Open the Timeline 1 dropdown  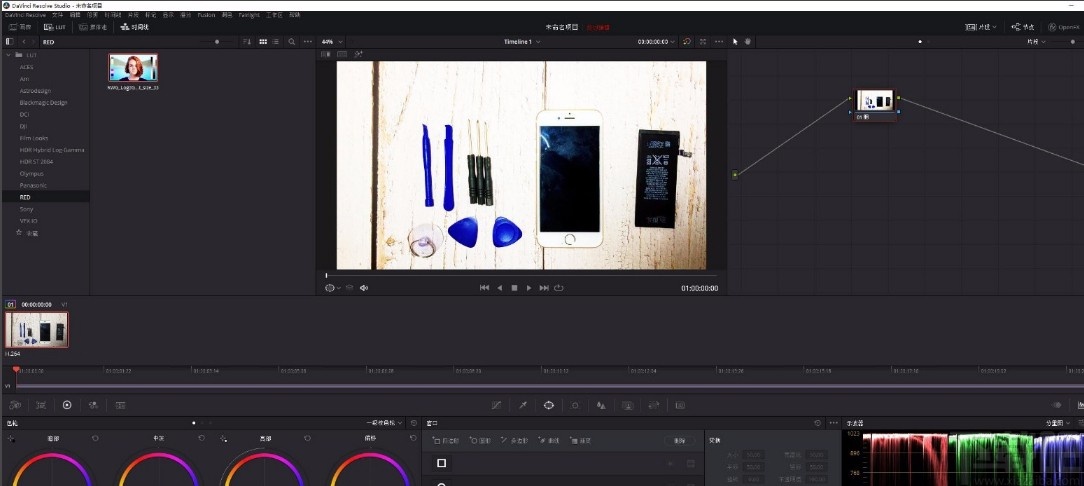[522, 41]
